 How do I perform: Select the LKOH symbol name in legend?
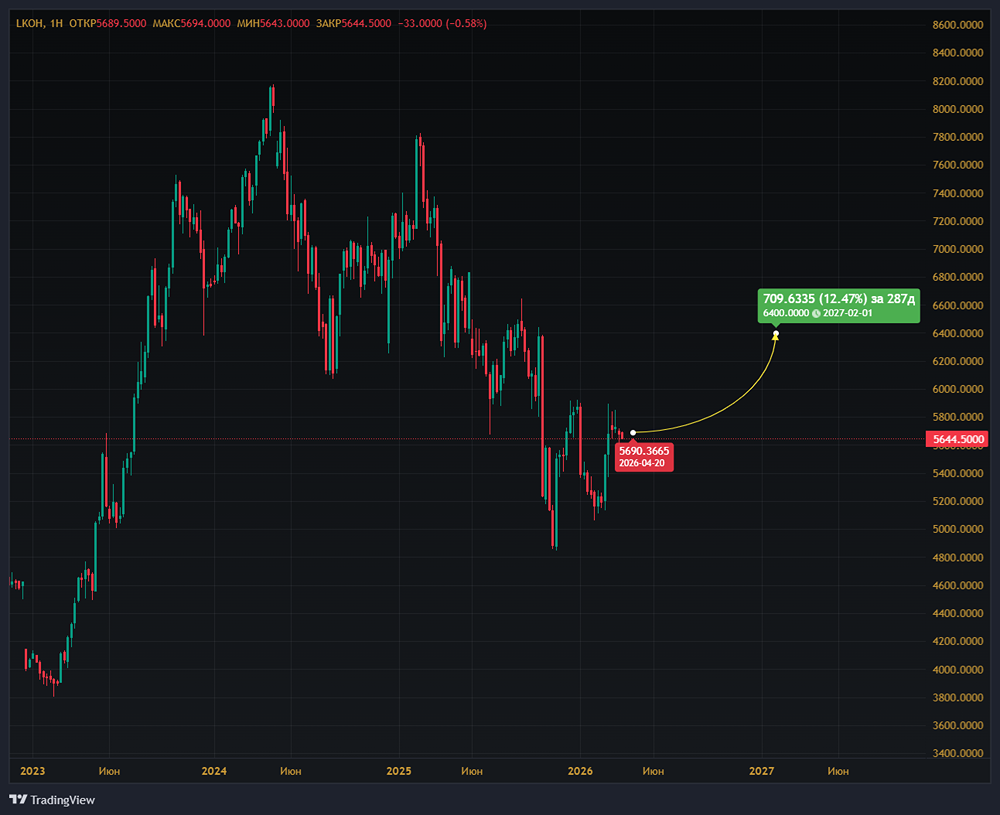27,23
